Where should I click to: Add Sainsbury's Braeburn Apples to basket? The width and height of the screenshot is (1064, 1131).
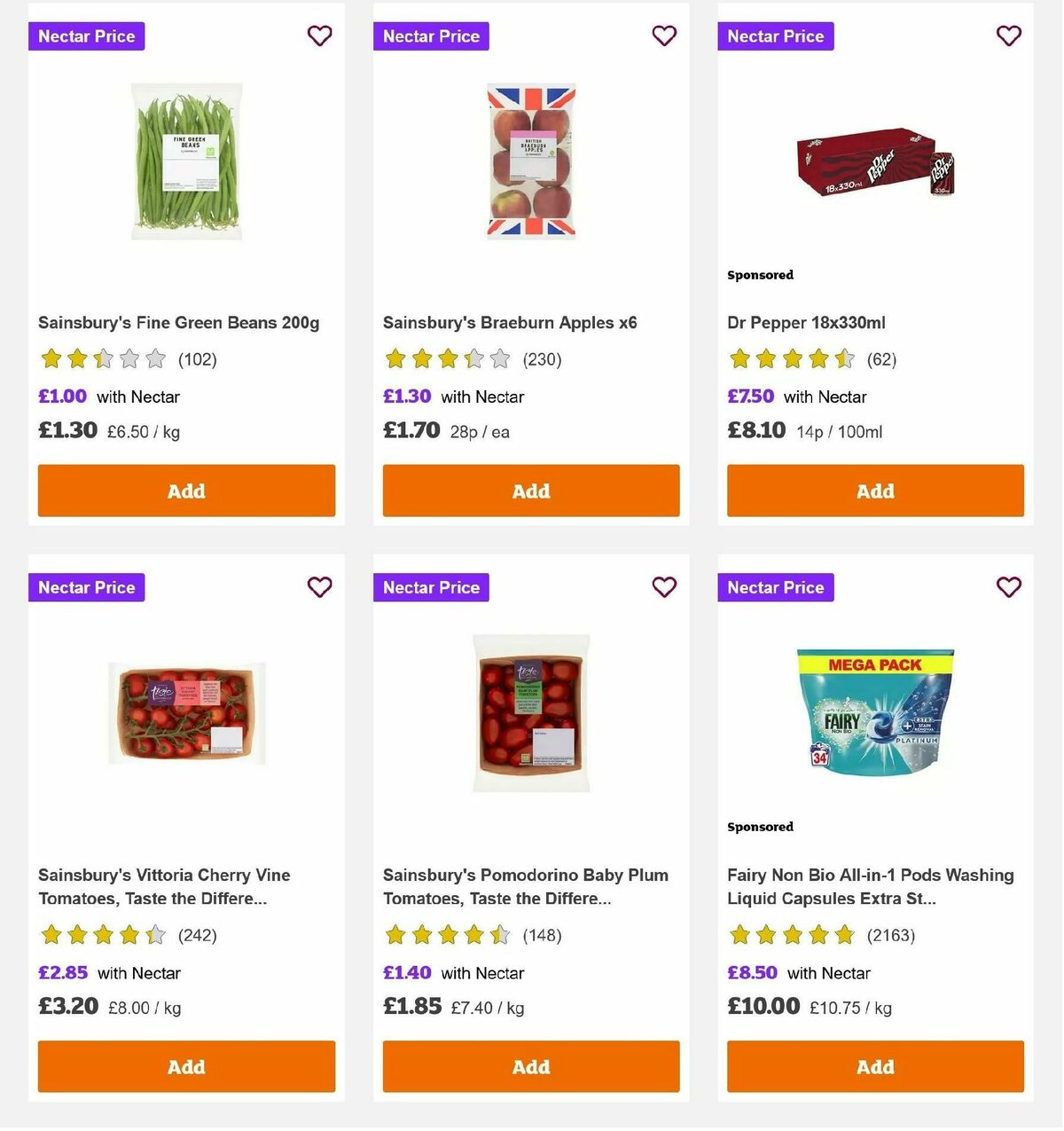[530, 491]
